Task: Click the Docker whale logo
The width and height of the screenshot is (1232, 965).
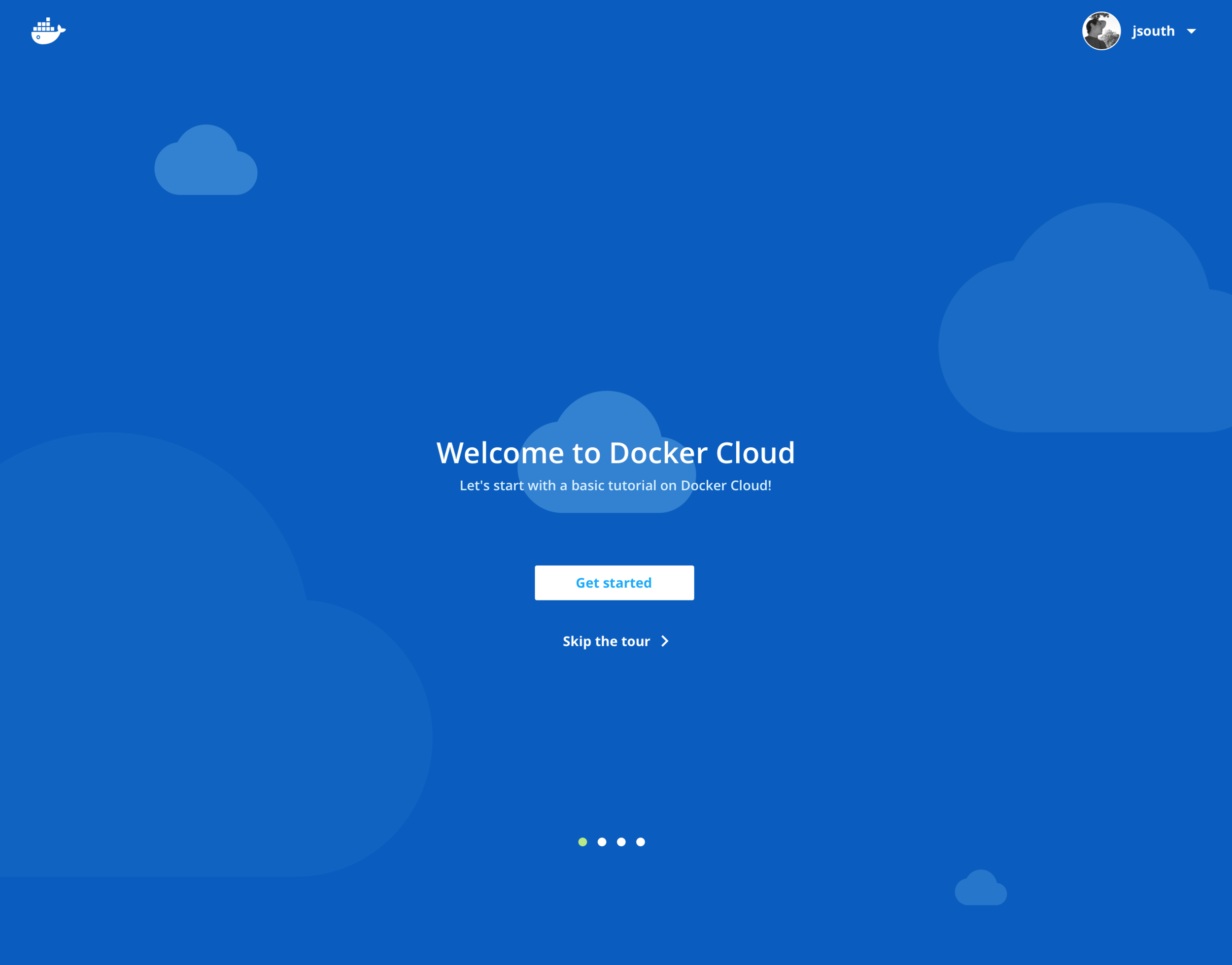Action: [48, 31]
